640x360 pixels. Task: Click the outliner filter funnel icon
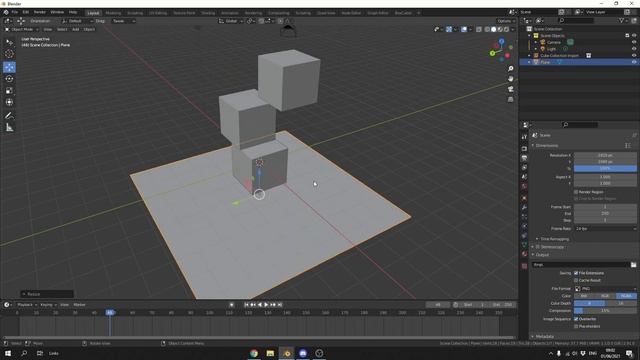[621, 20]
